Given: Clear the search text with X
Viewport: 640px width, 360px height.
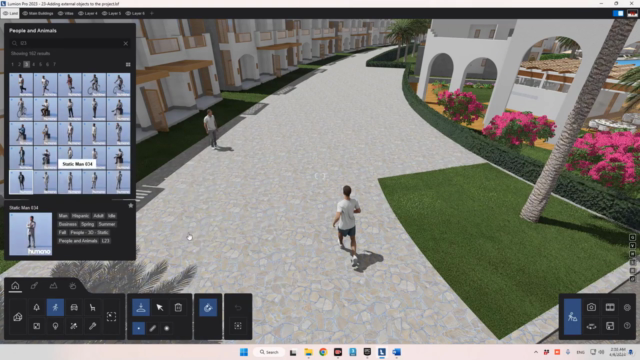Looking at the screenshot, I should 126,43.
